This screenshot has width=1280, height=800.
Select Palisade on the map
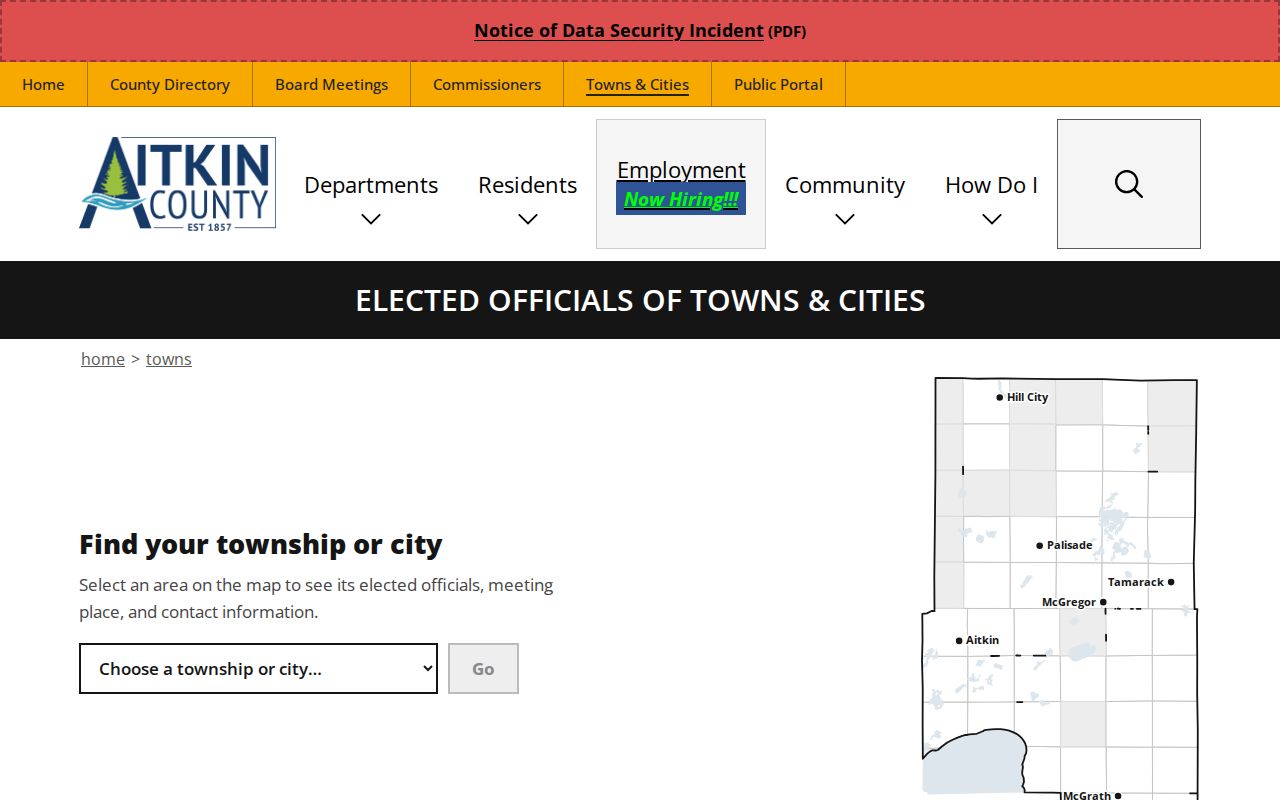[x=1064, y=545]
